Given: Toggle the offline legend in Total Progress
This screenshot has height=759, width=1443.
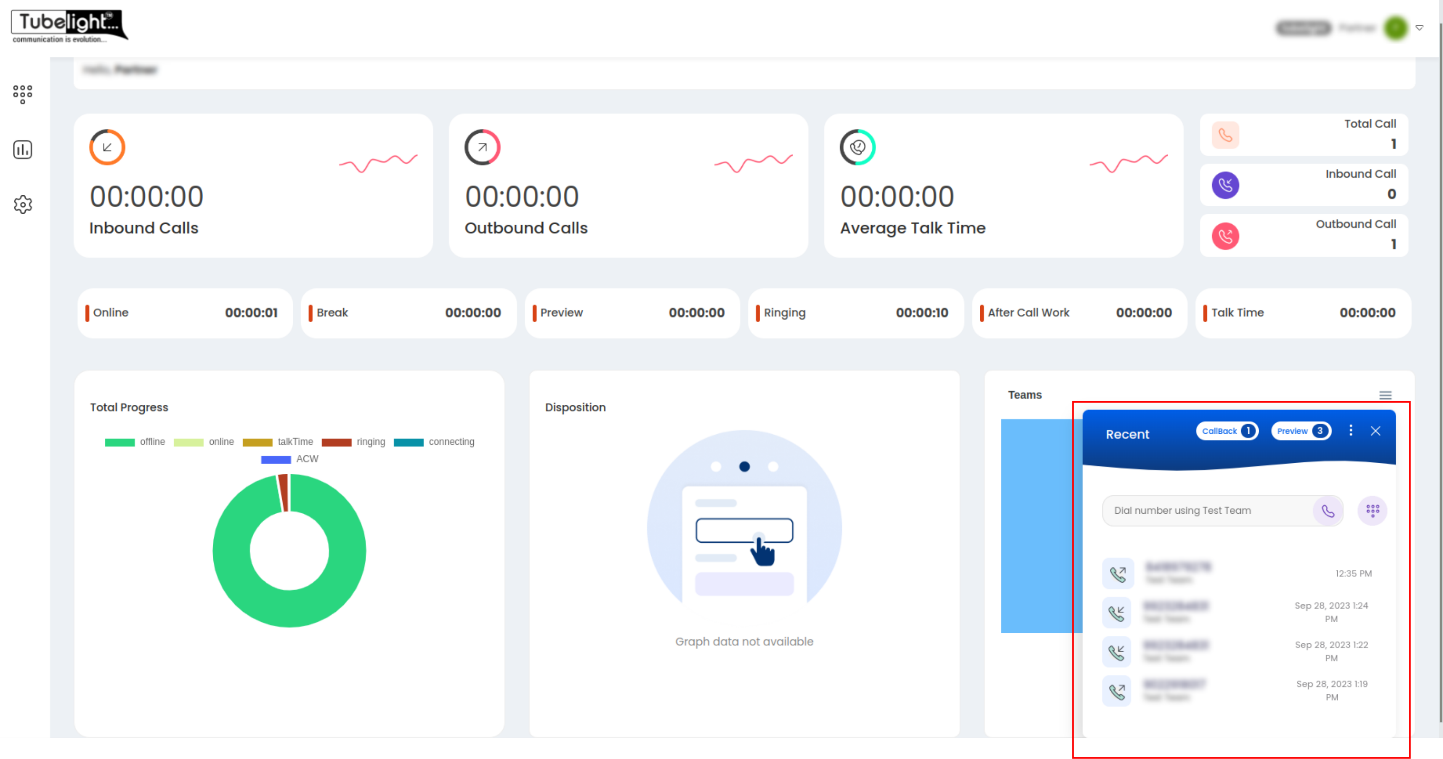Looking at the screenshot, I should click(x=134, y=442).
